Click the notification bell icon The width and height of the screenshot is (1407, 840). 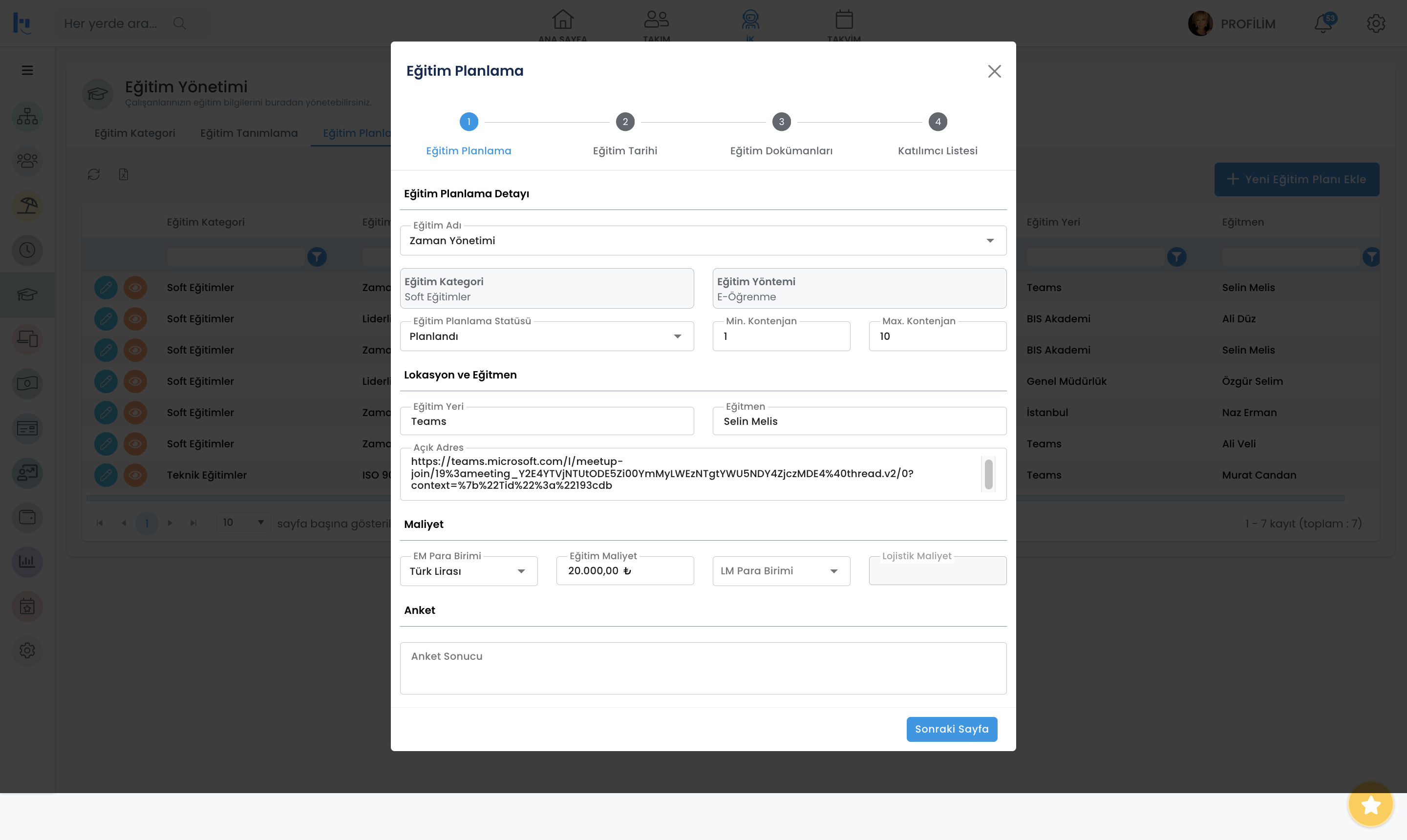(1322, 24)
